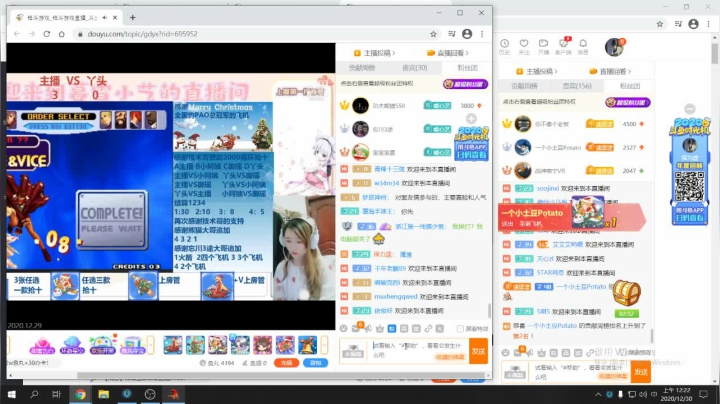Screen dimensions: 720x404
Task: Open the taskbar clock showing 2020/12/30
Action: pos(677,394)
